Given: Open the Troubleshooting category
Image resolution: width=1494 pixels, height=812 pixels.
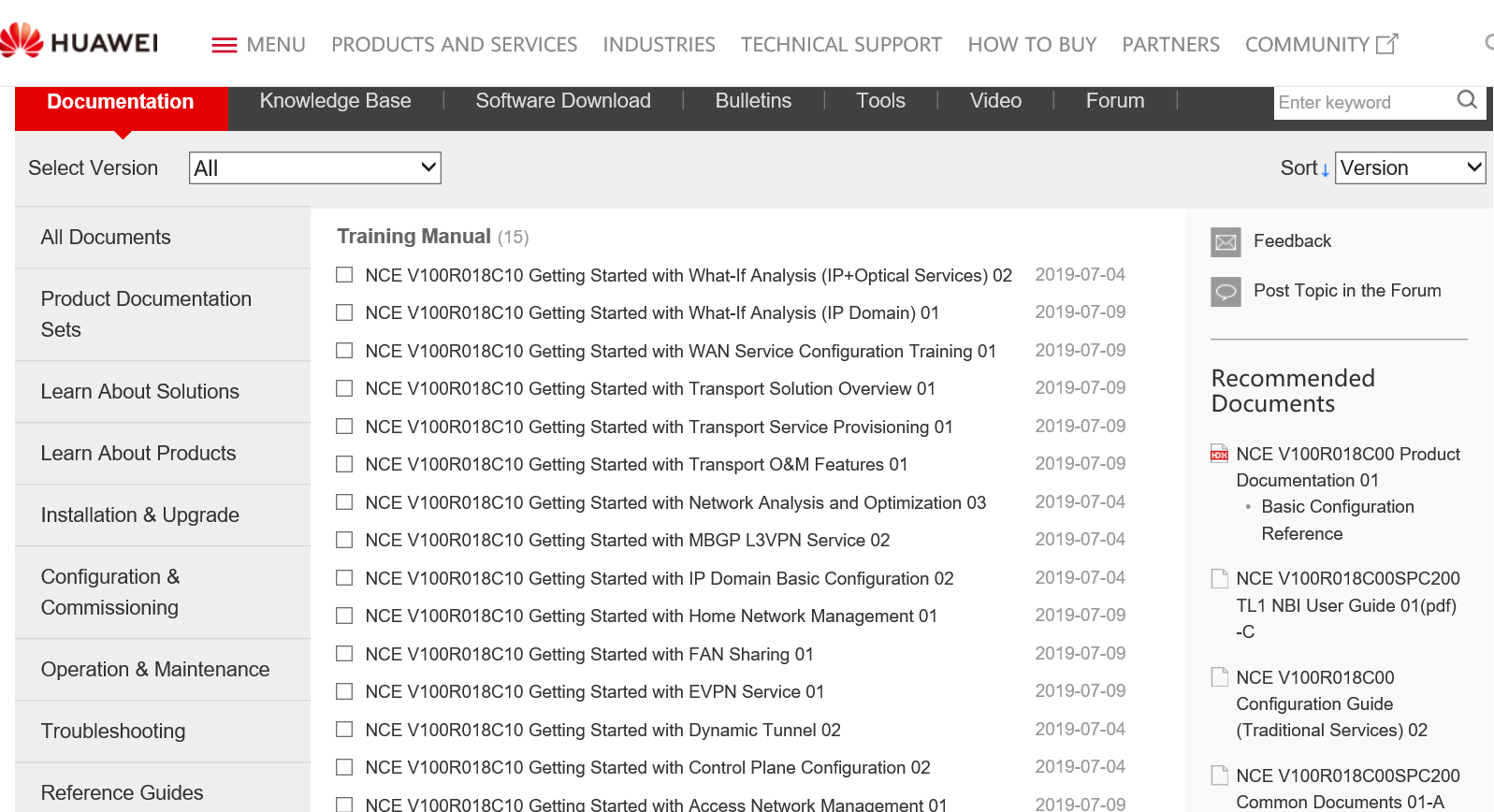Looking at the screenshot, I should coord(163,732).
